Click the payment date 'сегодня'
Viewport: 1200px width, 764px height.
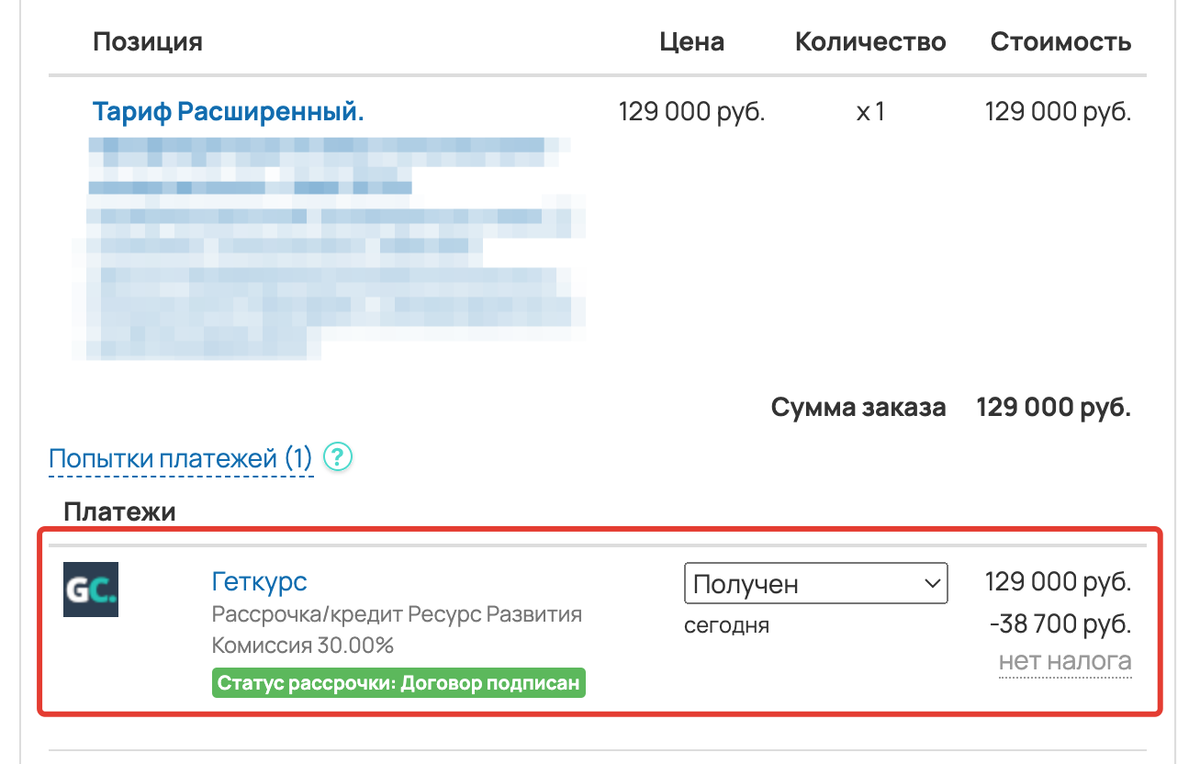726,627
